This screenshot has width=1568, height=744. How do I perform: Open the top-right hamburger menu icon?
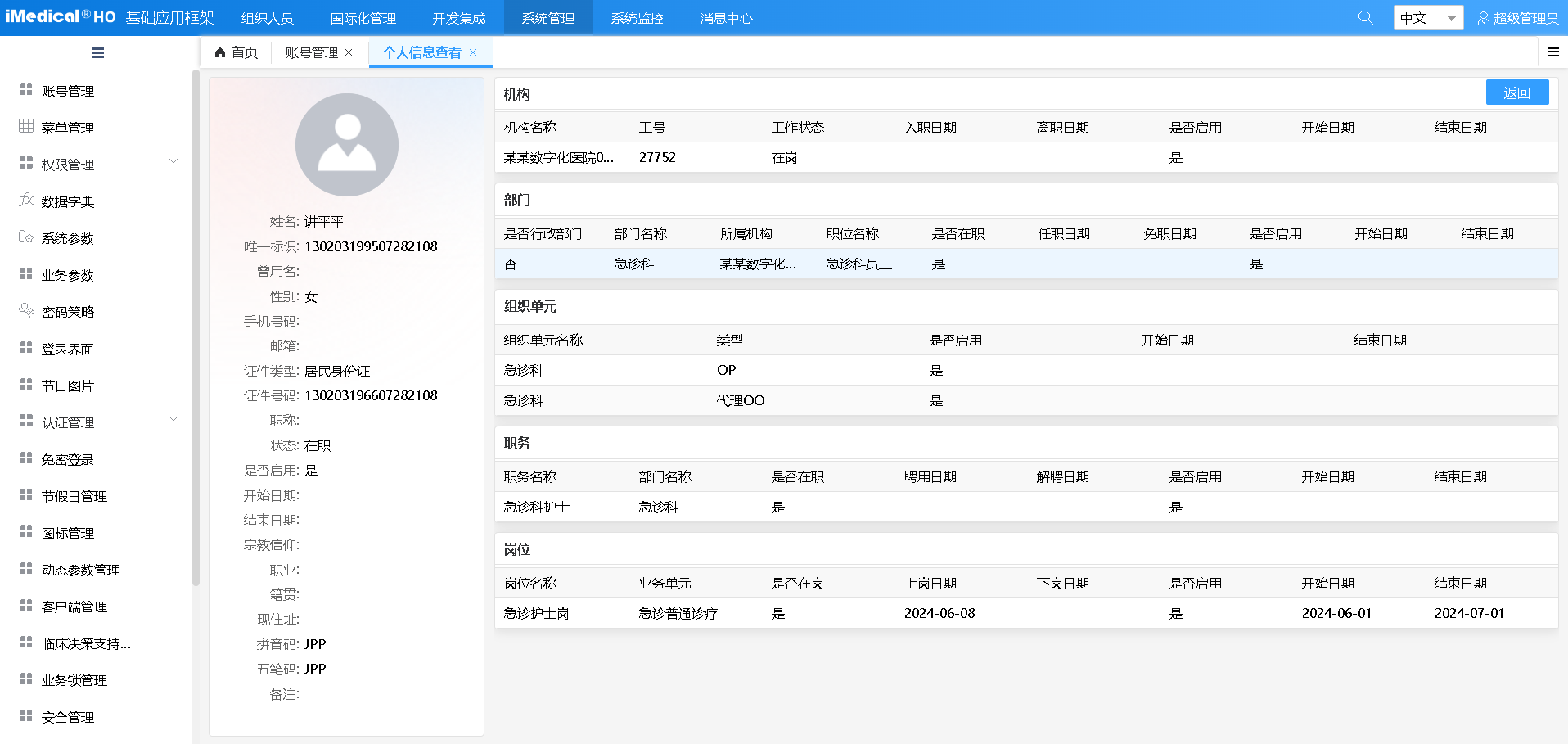click(1553, 52)
